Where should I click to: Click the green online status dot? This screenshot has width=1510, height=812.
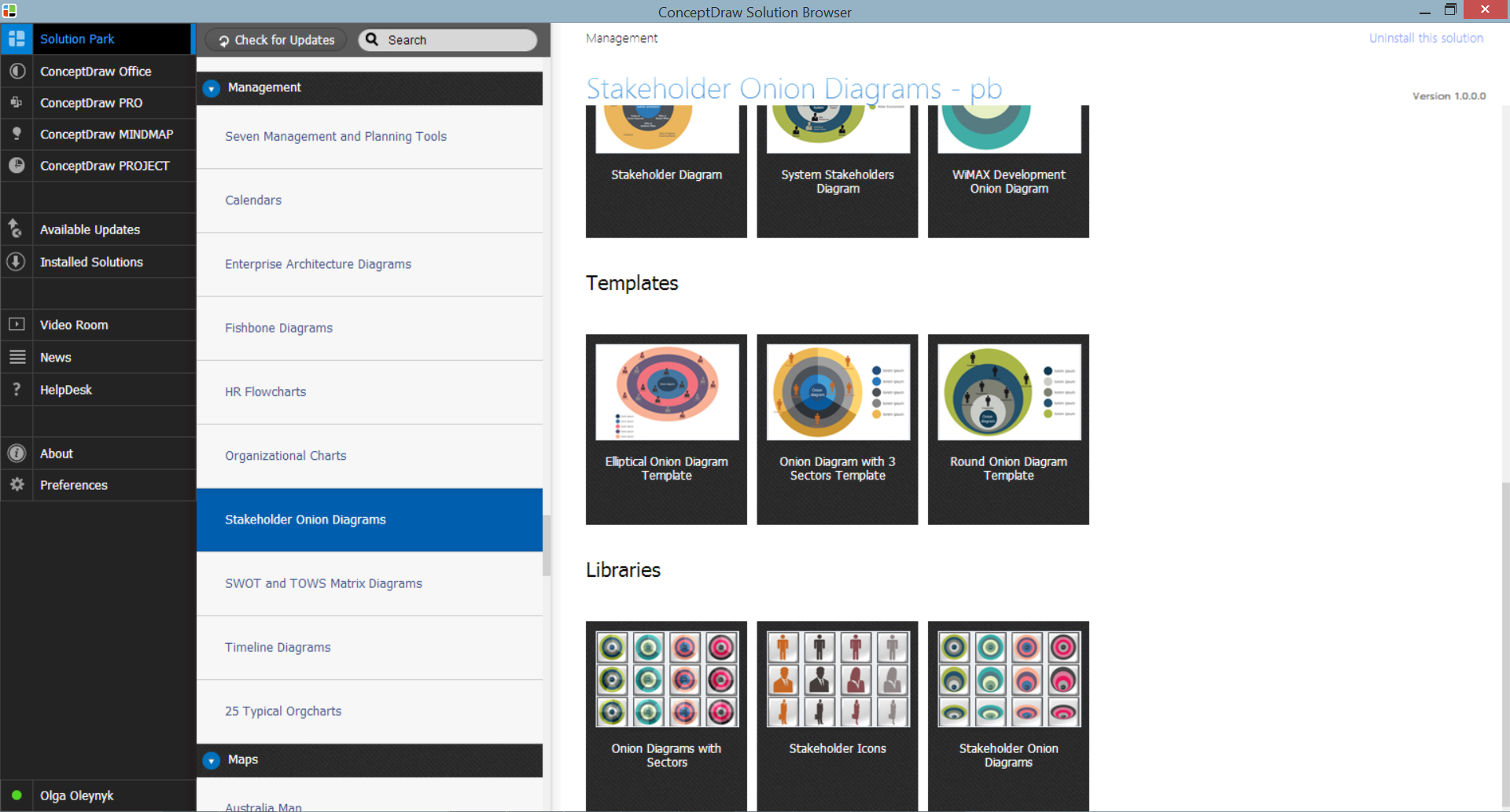click(17, 795)
